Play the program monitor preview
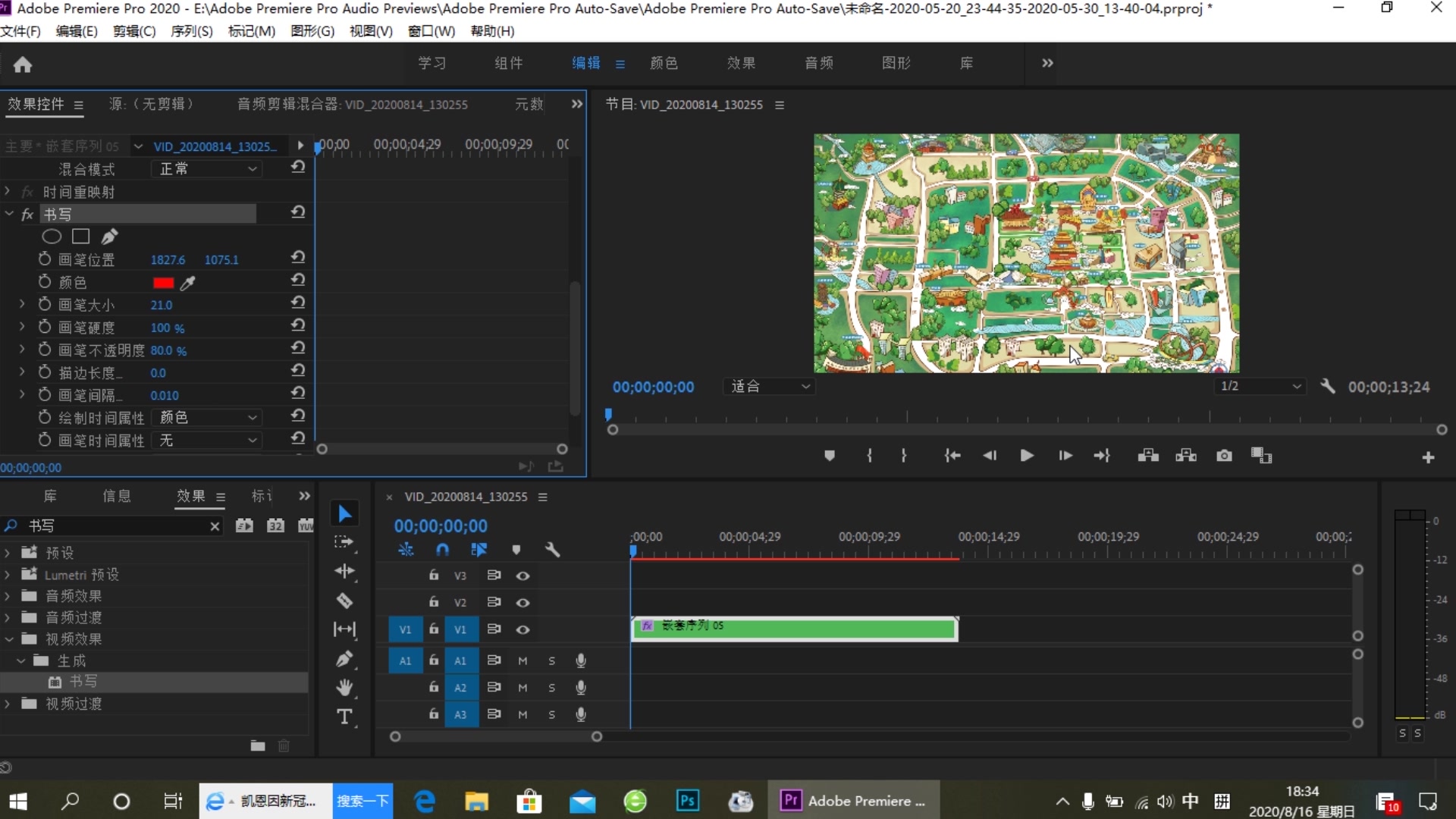Image resolution: width=1456 pixels, height=819 pixels. pos(1027,456)
